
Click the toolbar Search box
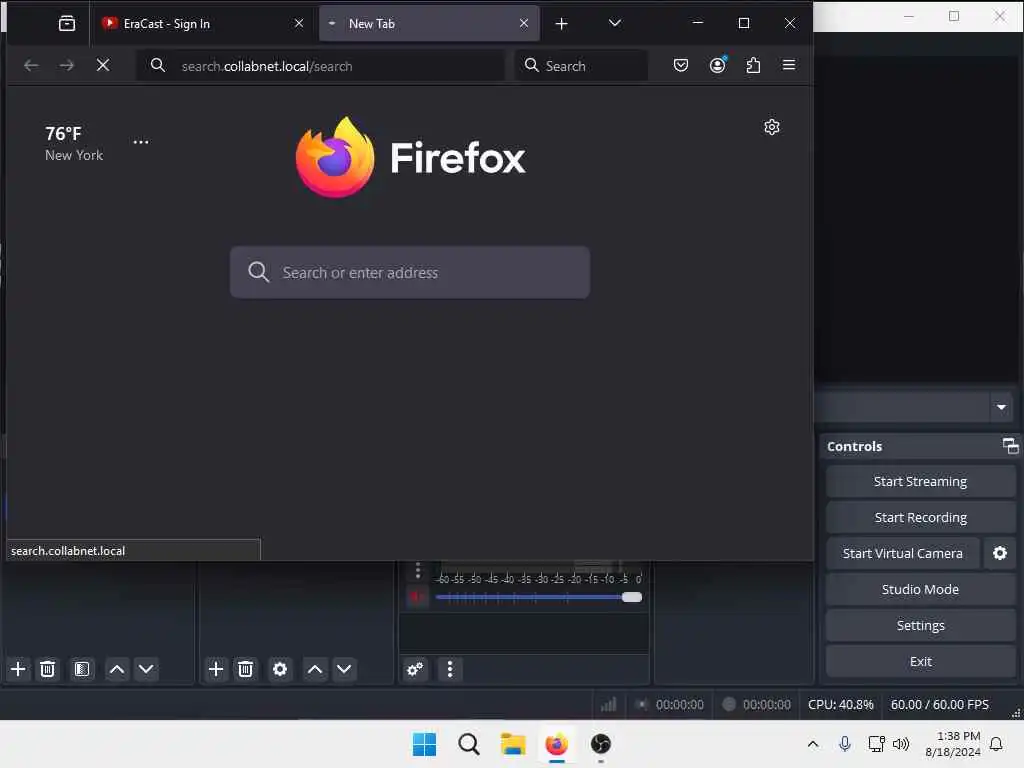click(581, 65)
